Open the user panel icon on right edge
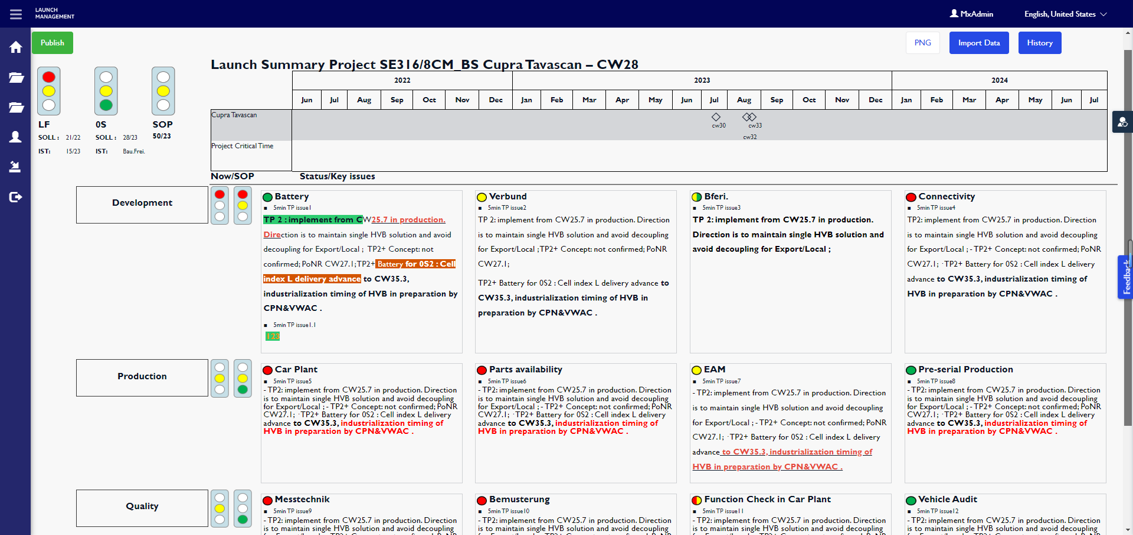Screen dimensions: 1133x535 [1123, 122]
